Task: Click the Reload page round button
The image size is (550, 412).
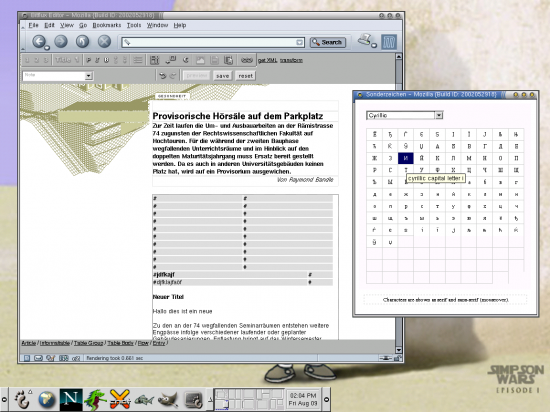Action: point(82,41)
